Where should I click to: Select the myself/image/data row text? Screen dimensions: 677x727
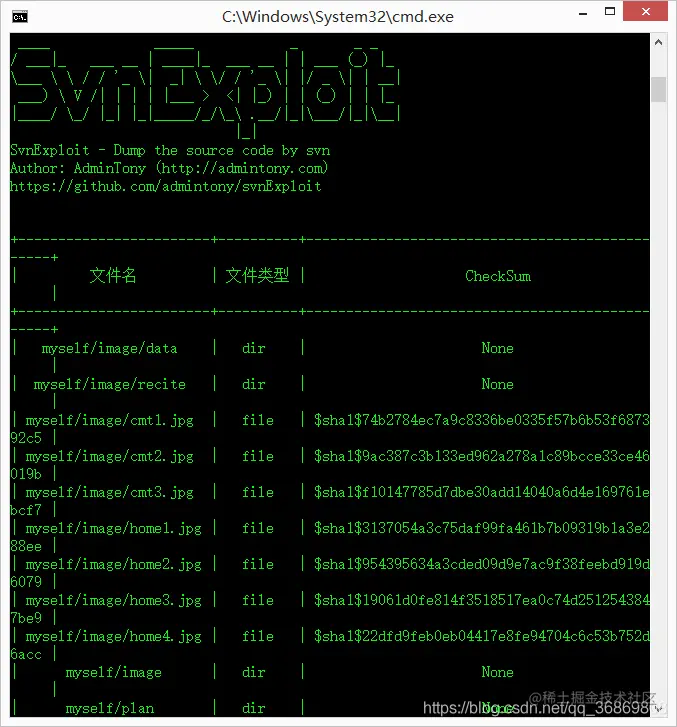coord(109,349)
